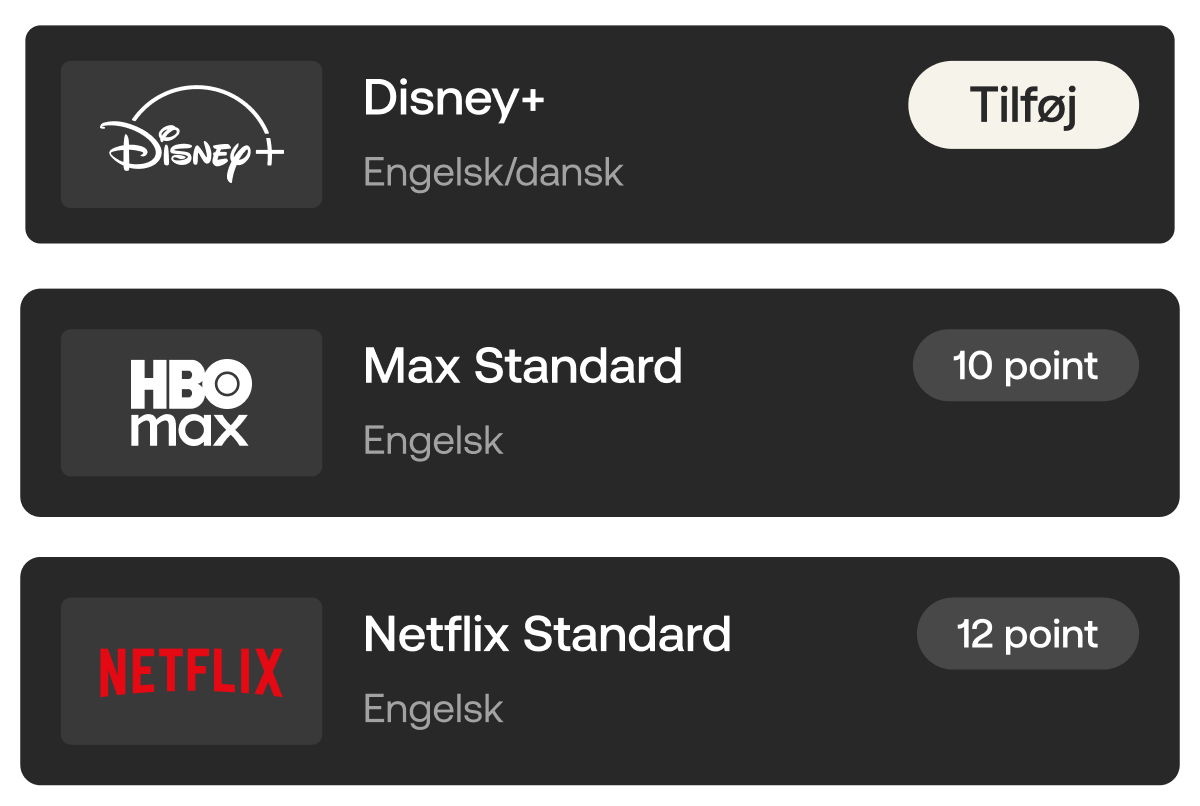Image resolution: width=1200 pixels, height=806 pixels.
Task: Click the red Netflix logo
Action: pyautogui.click(x=191, y=672)
